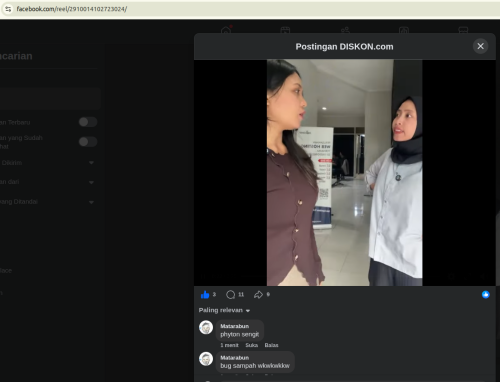The height and width of the screenshot is (382, 500).
Task: Open avatar of the 'bug sampah' commenter
Action: (206, 359)
